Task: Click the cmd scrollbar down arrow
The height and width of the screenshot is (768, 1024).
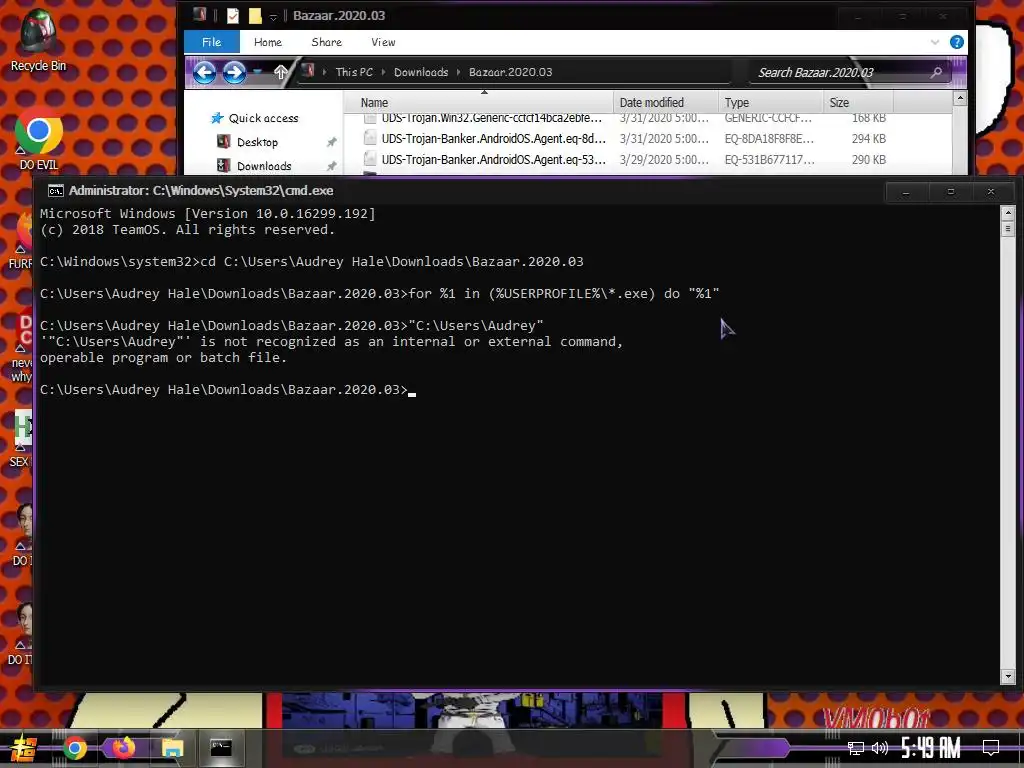Action: click(x=1008, y=676)
